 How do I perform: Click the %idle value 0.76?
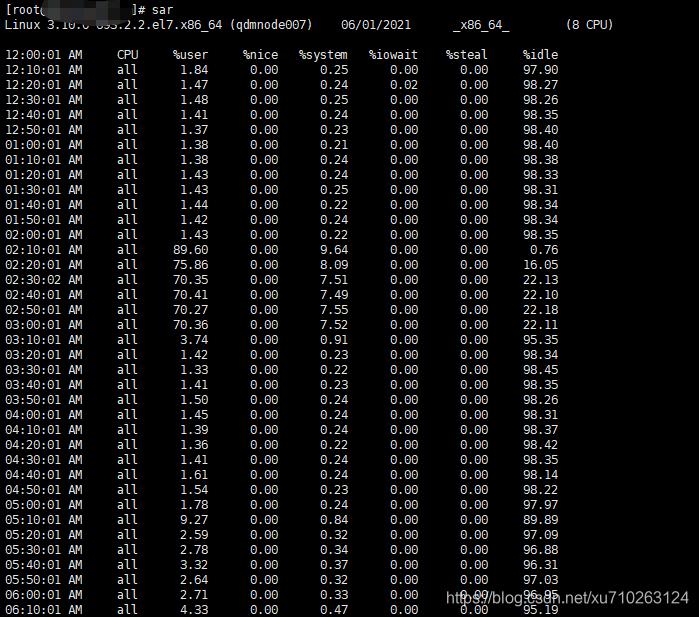pyautogui.click(x=544, y=250)
